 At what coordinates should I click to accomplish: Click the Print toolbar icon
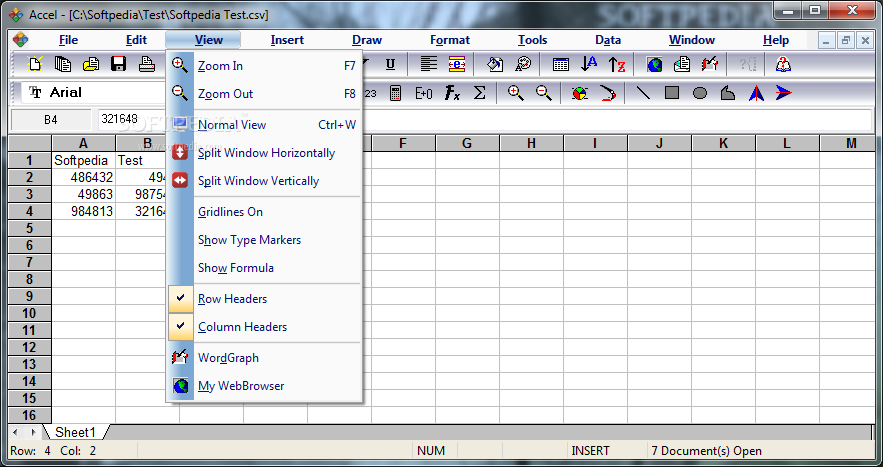(x=147, y=64)
